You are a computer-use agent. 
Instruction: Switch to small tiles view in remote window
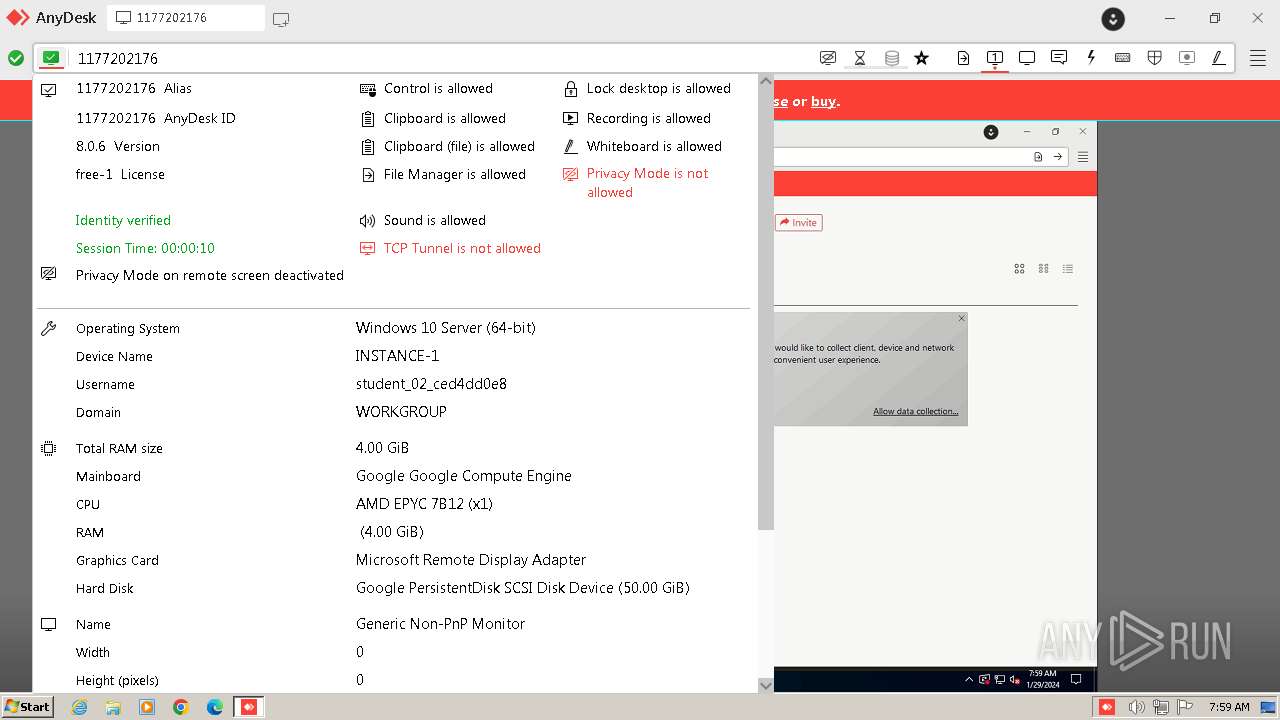[x=1043, y=268]
